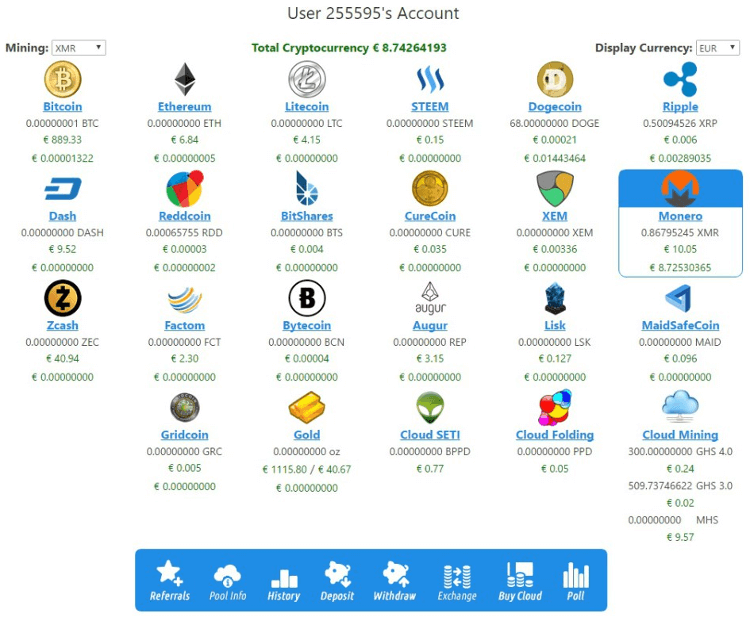
Task: Follow the XEM link
Action: coord(555,216)
